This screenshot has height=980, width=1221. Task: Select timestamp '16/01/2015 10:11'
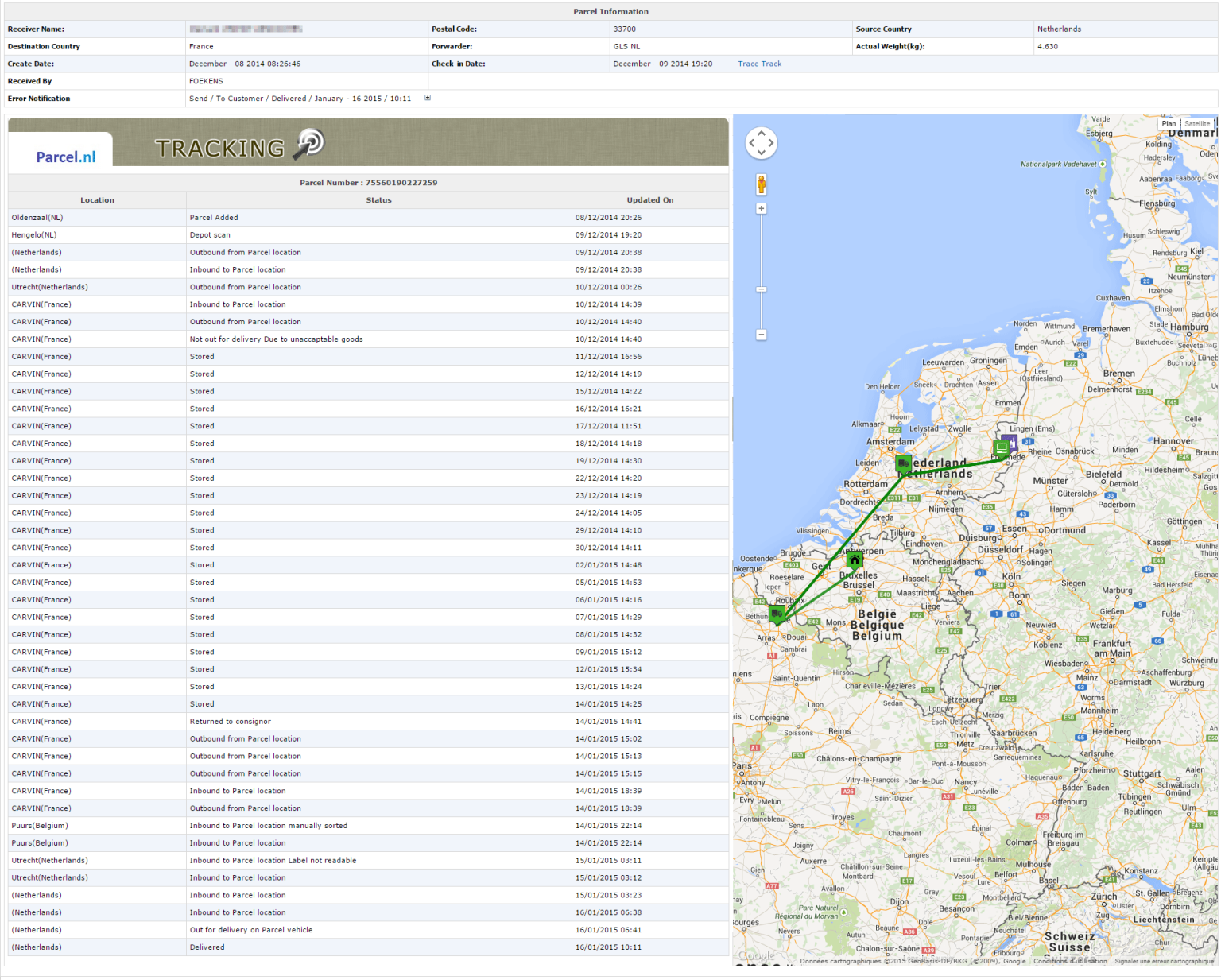point(608,947)
